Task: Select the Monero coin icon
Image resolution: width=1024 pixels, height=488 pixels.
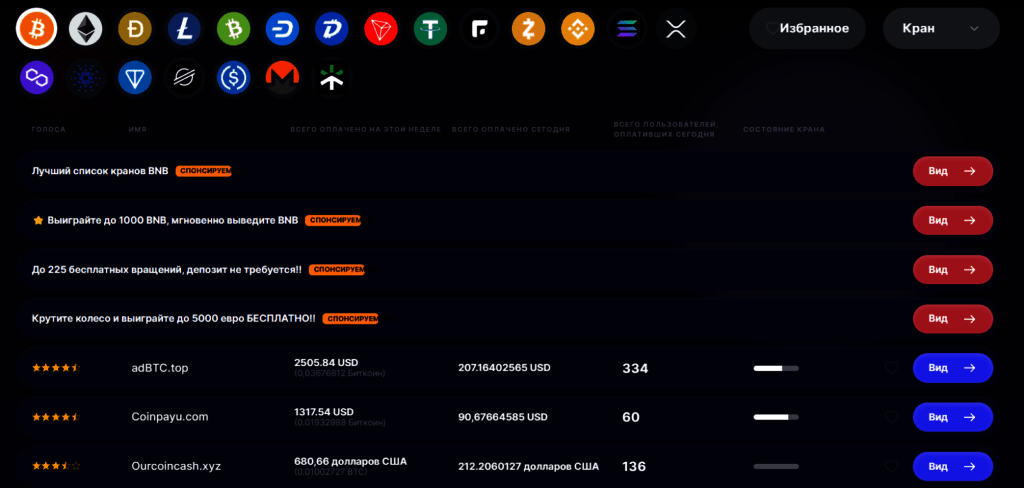Action: pos(282,79)
